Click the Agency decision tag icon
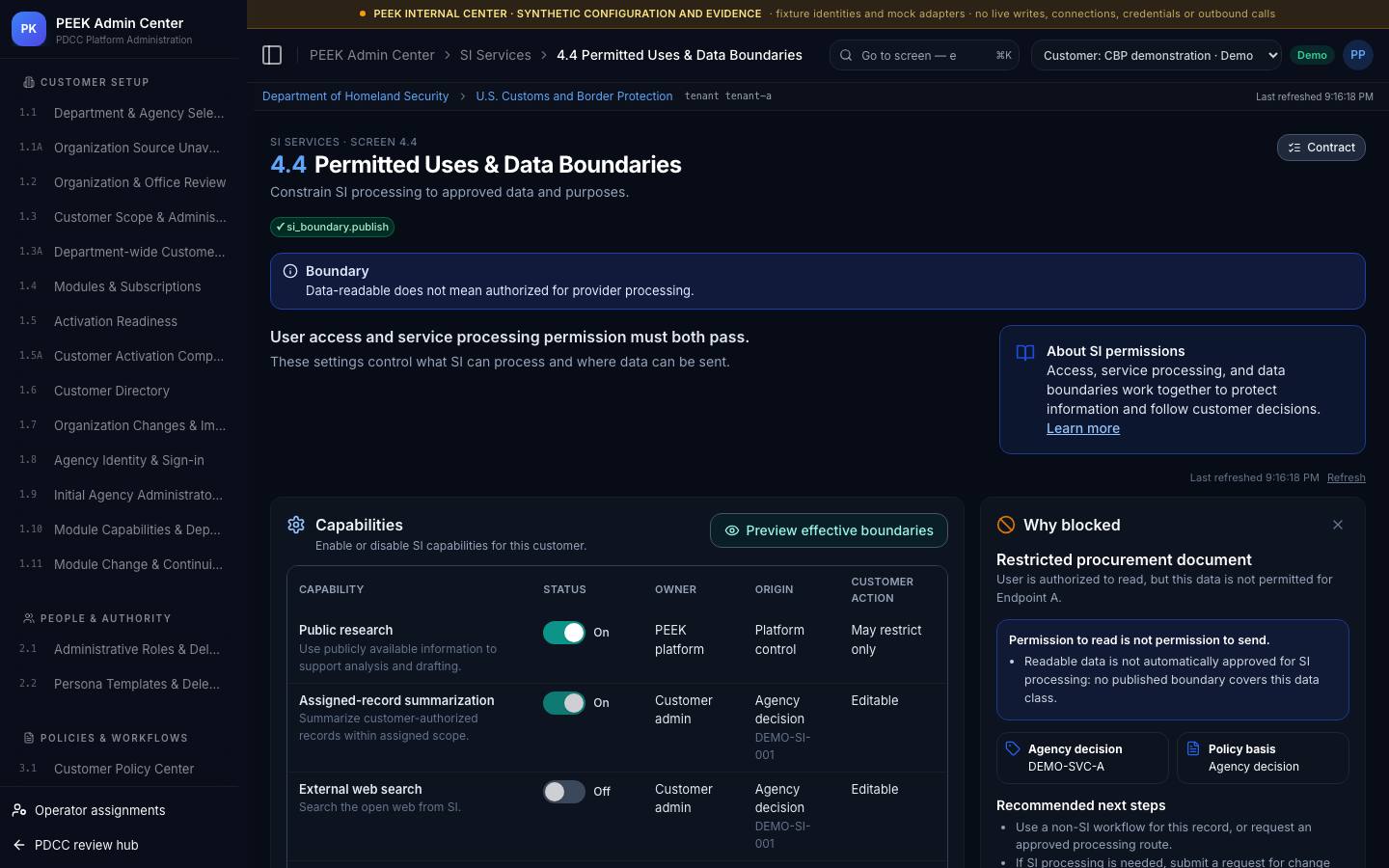This screenshot has height=868, width=1389. click(x=1013, y=748)
